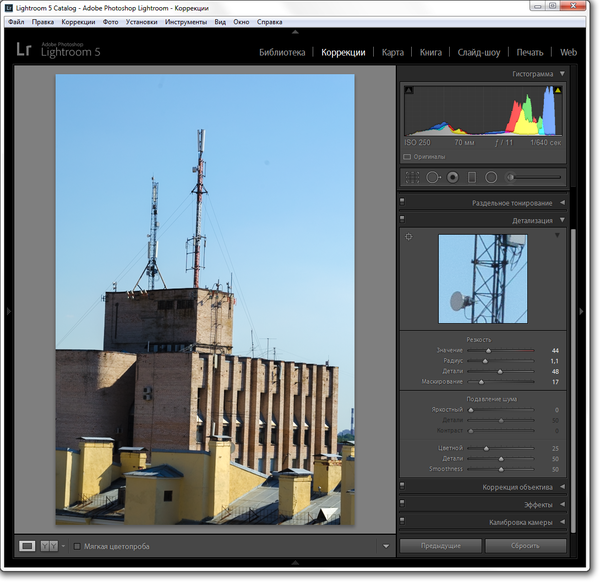Click the antenna detail preview thumbnail

tap(483, 279)
